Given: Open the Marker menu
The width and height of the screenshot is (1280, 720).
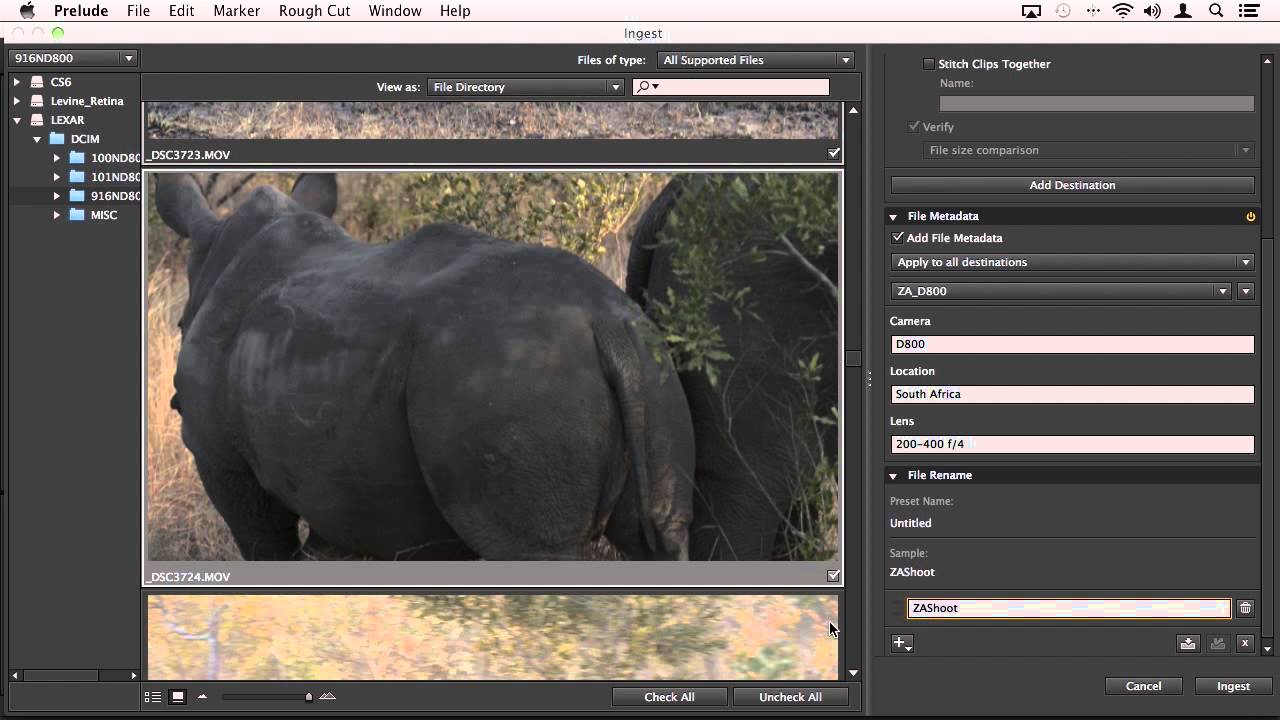Looking at the screenshot, I should pos(237,11).
